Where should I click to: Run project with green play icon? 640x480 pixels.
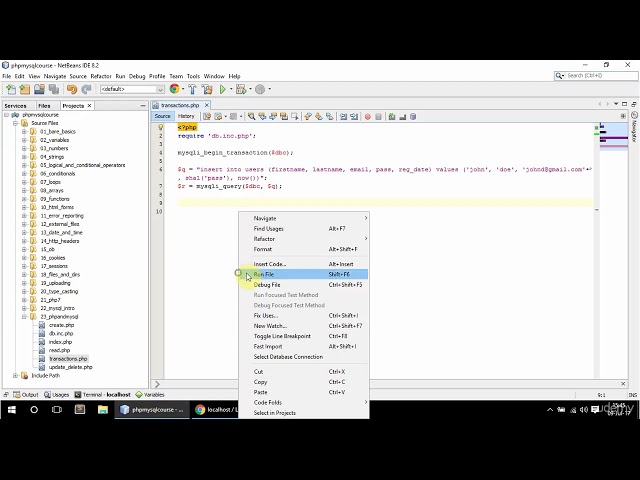[x=222, y=89]
